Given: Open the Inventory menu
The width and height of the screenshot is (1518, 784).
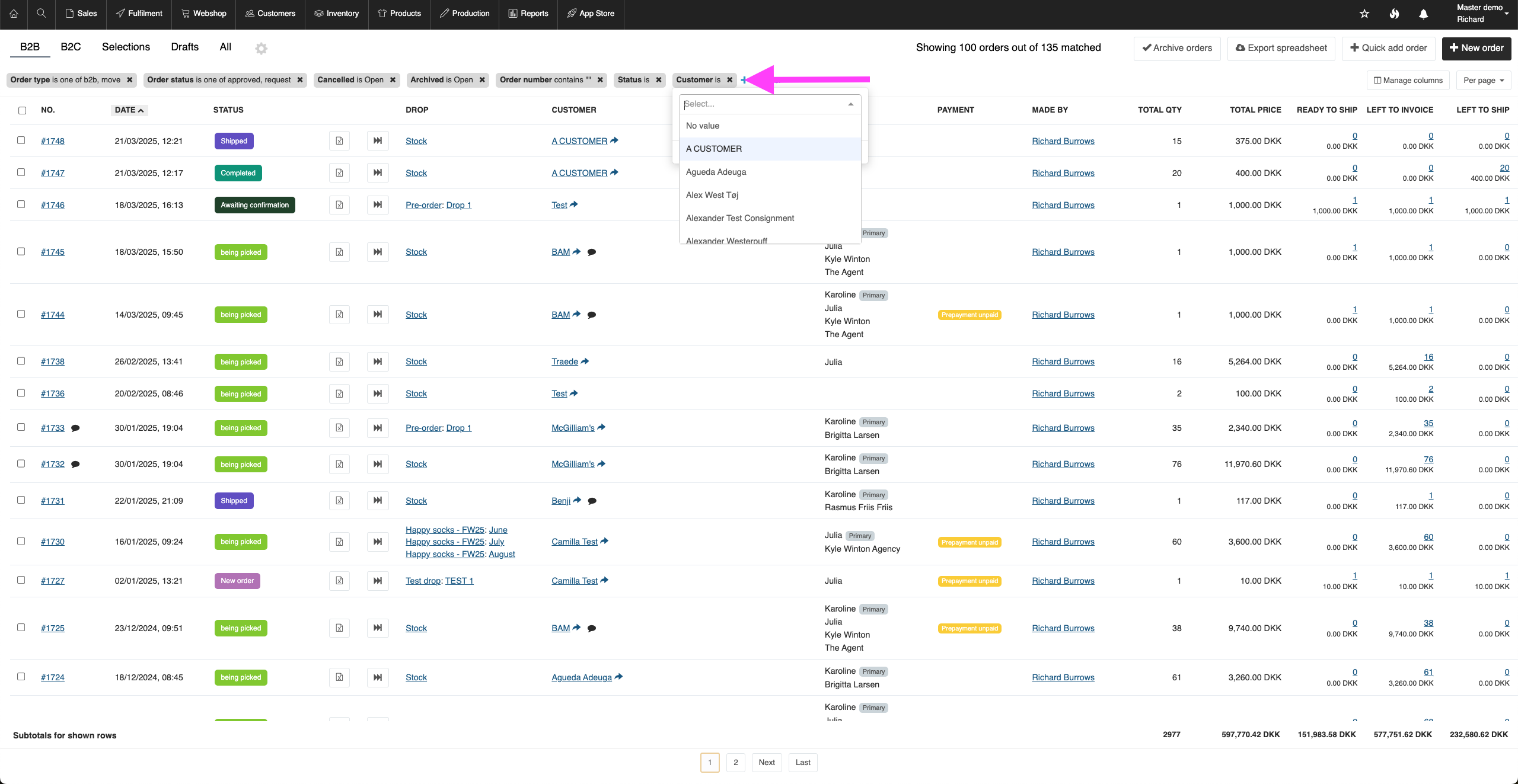Looking at the screenshot, I should coord(336,14).
